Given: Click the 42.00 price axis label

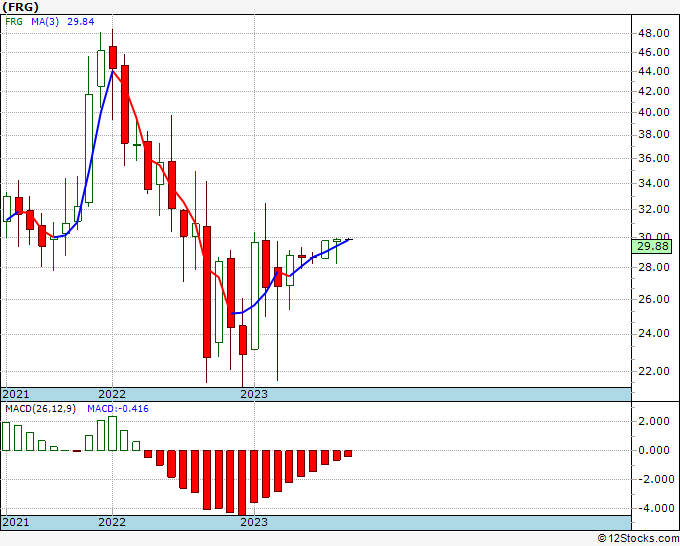Looking at the screenshot, I should point(654,92).
